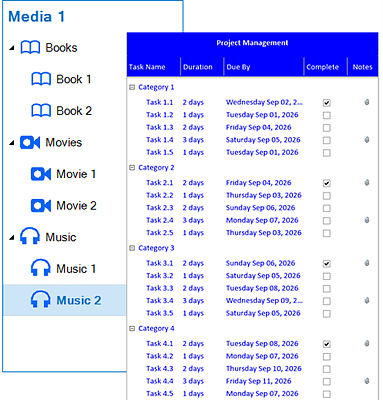This screenshot has width=383, height=400.
Task: Open the notes attachment for Task 4.4
Action: click(x=367, y=381)
